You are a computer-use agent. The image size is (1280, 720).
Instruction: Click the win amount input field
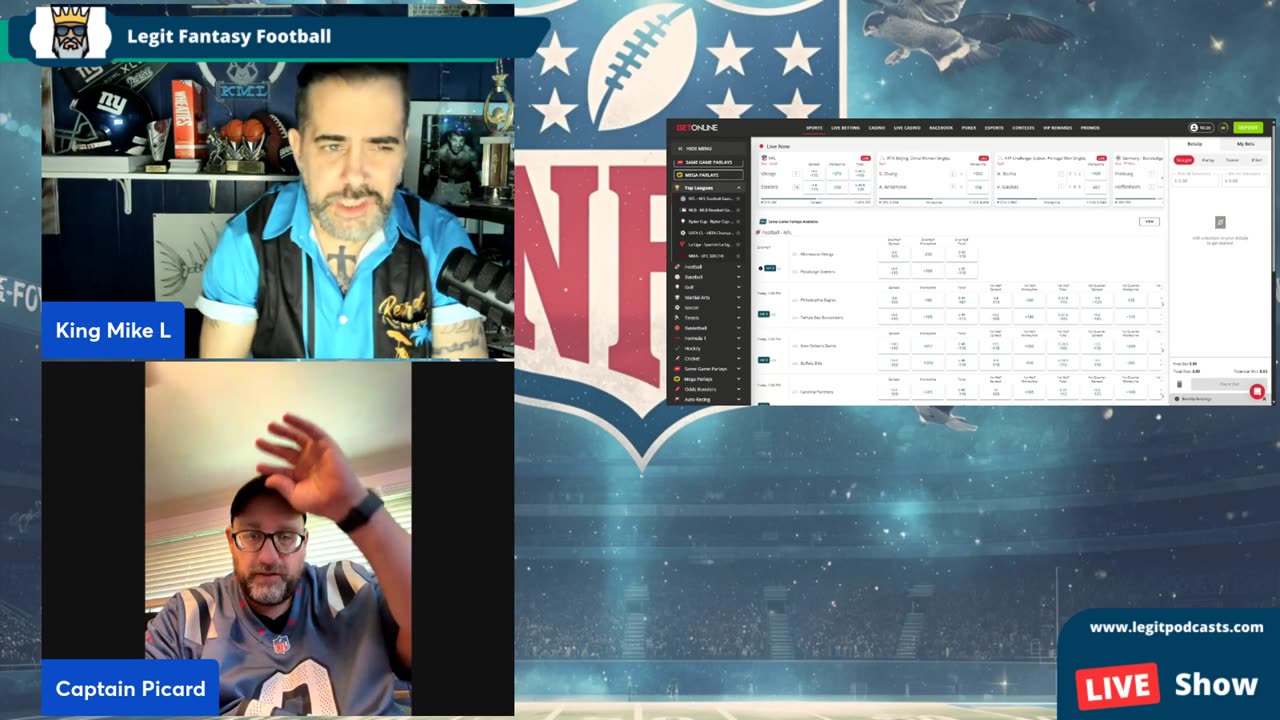pos(1245,180)
